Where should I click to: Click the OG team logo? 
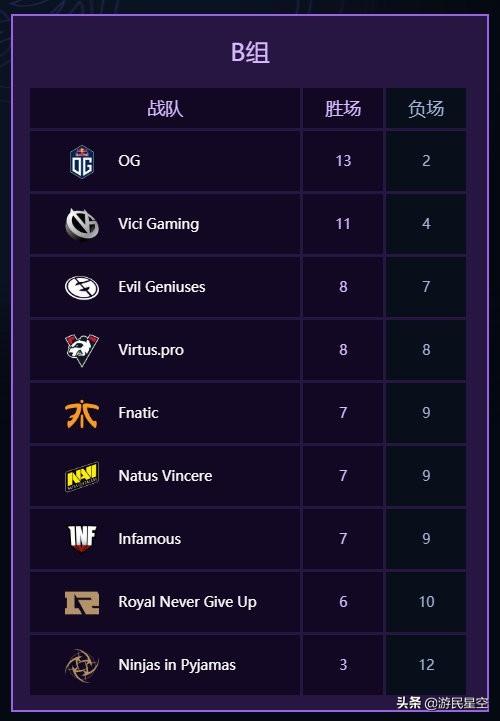(x=82, y=161)
